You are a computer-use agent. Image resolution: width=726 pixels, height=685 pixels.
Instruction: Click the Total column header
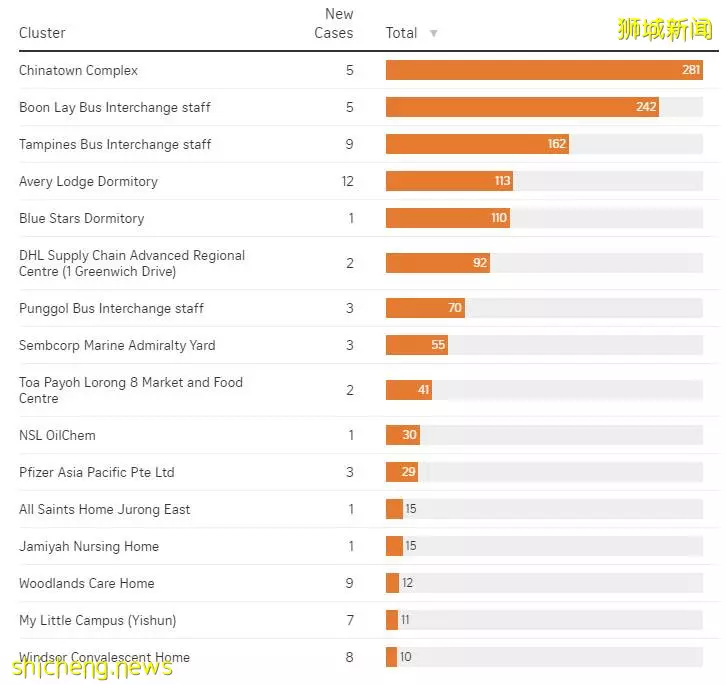click(401, 33)
